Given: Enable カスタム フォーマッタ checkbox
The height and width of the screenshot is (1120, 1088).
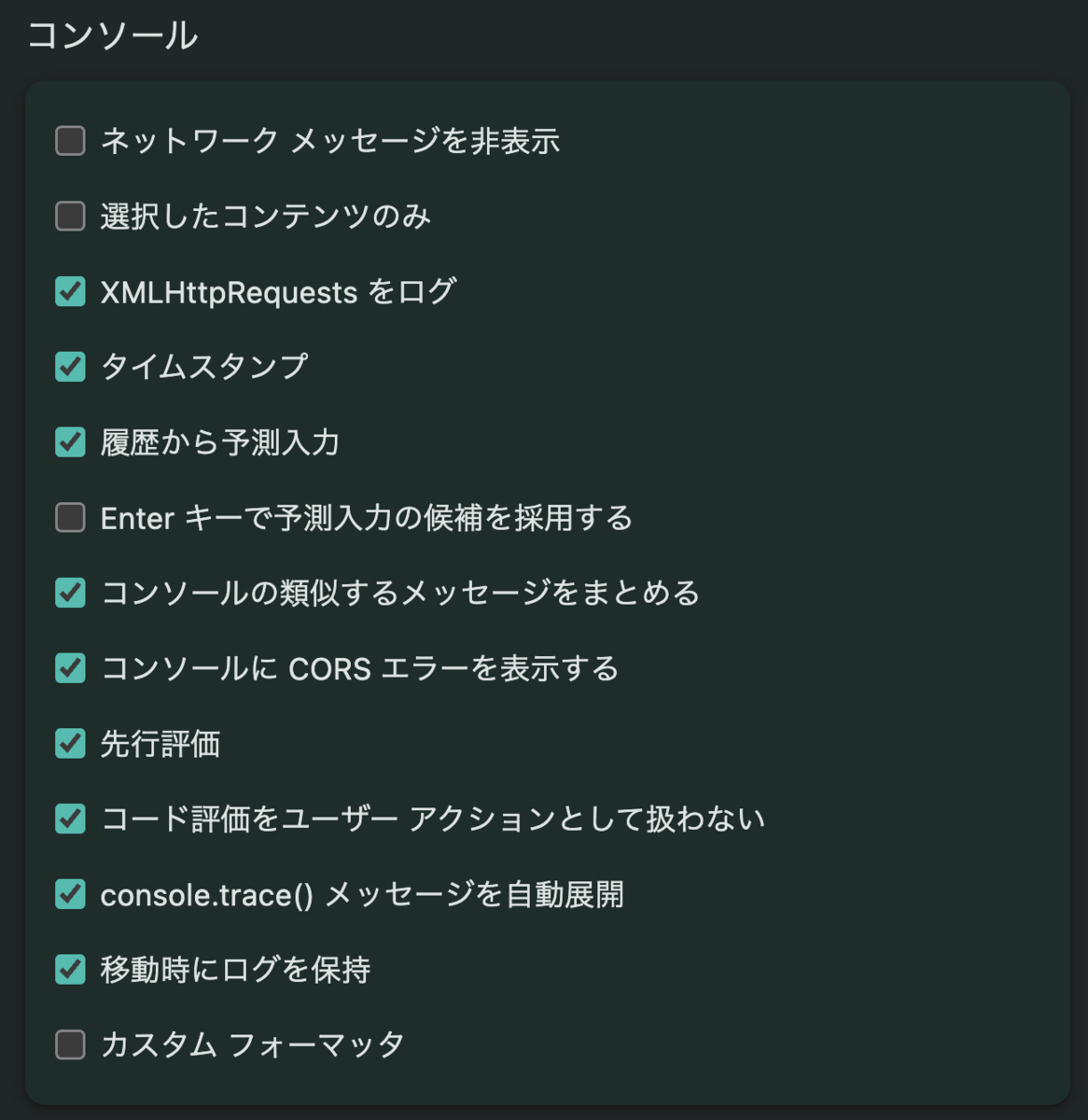Looking at the screenshot, I should click(70, 1044).
